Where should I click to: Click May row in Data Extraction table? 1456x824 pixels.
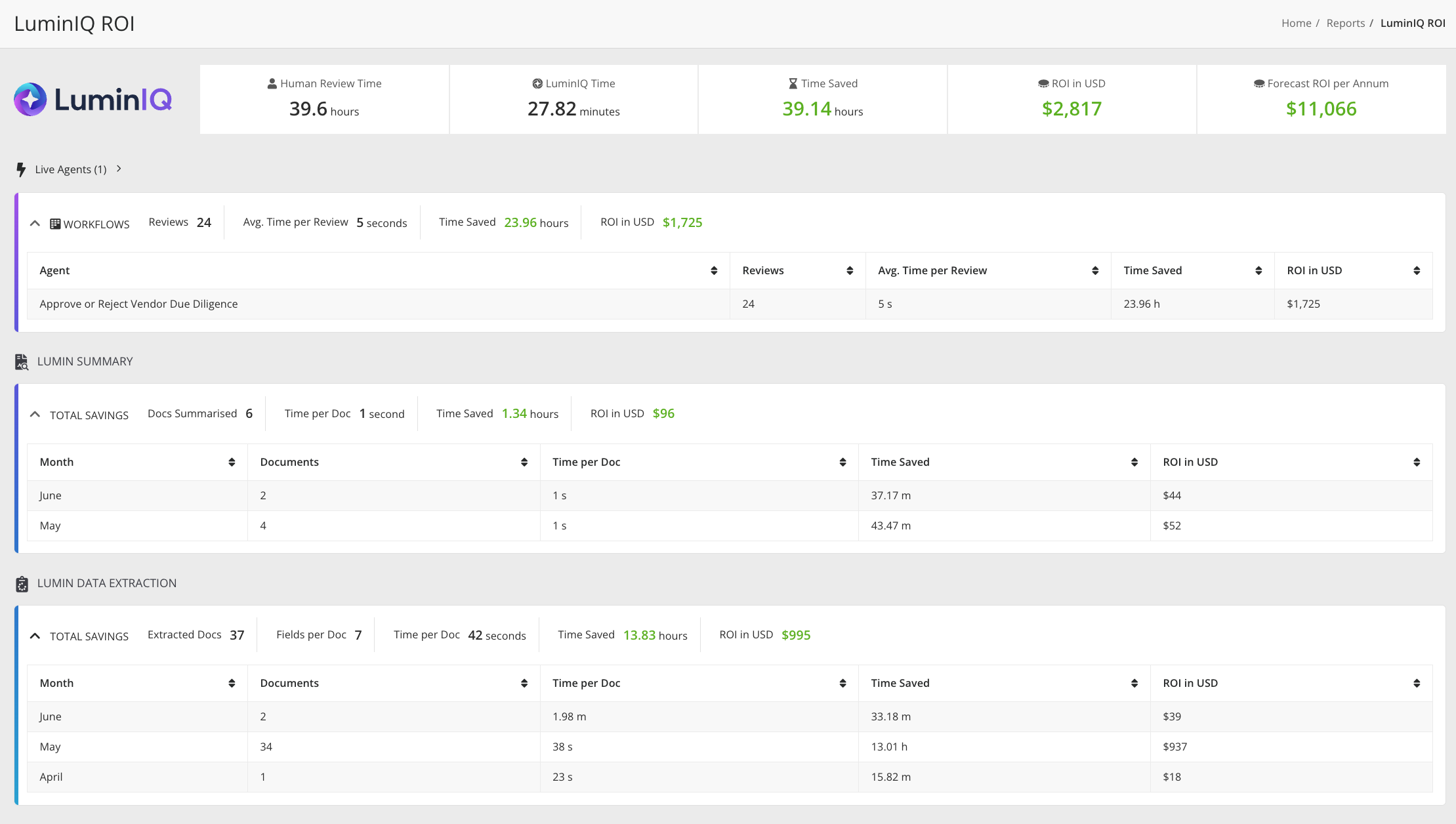point(730,747)
